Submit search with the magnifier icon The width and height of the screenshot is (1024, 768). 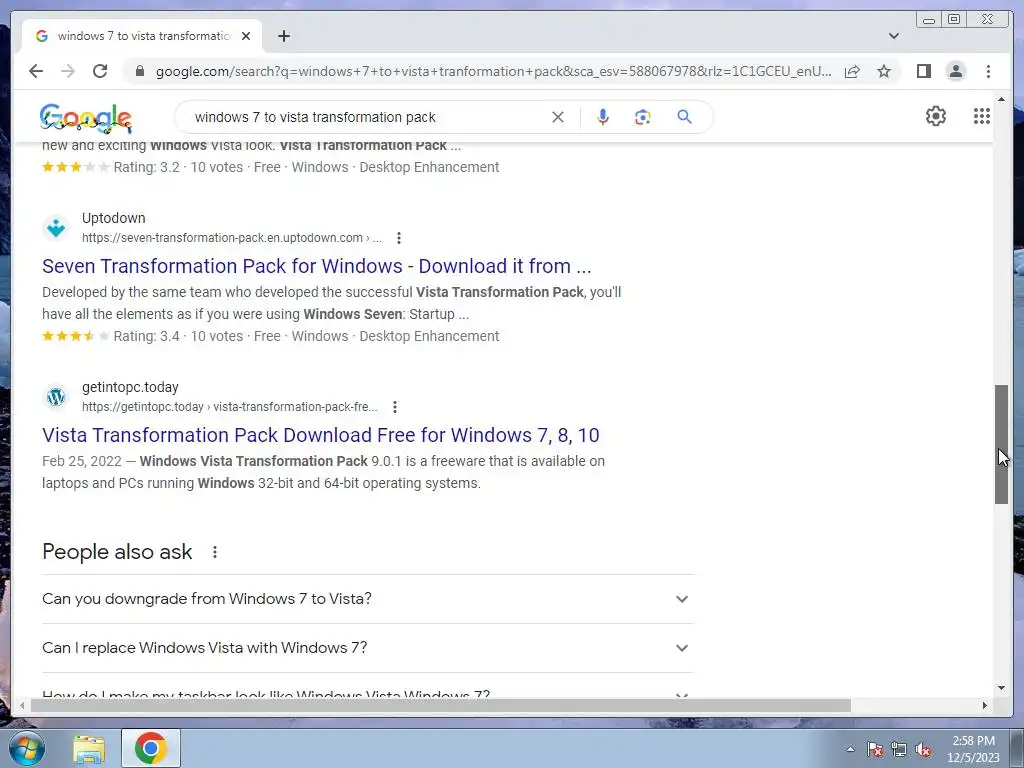tap(684, 117)
